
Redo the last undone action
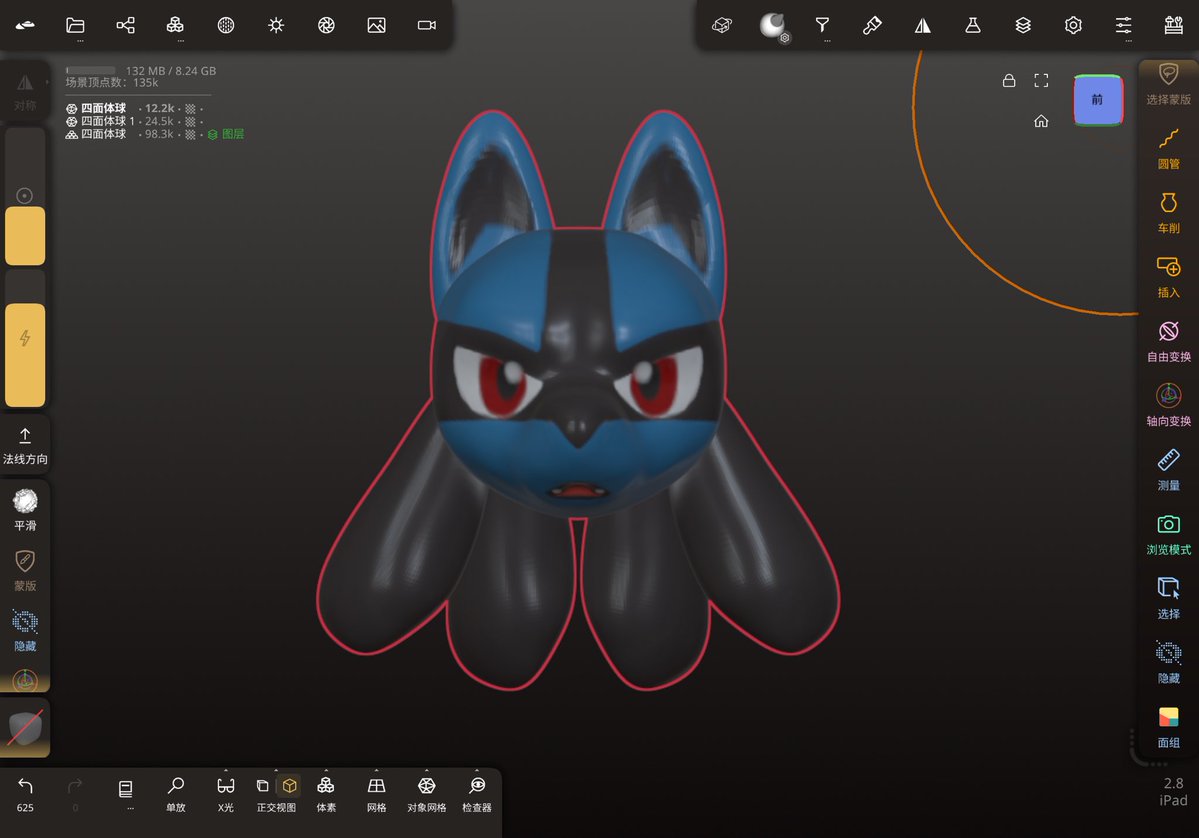[x=75, y=794]
